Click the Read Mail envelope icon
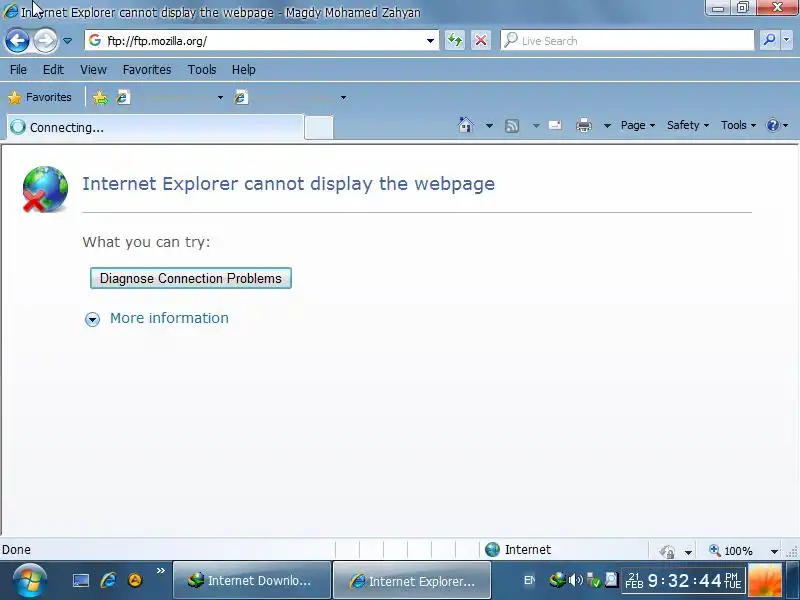This screenshot has width=800, height=600. click(555, 125)
